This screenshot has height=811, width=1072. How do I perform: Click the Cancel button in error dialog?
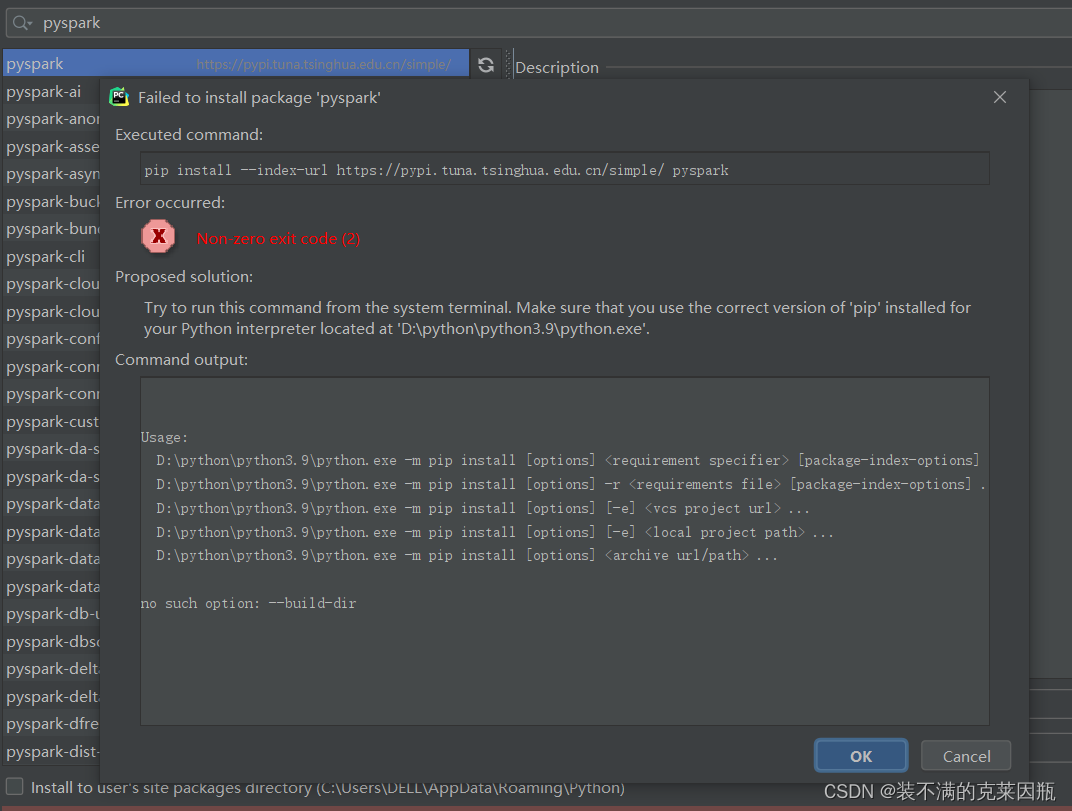(966, 756)
